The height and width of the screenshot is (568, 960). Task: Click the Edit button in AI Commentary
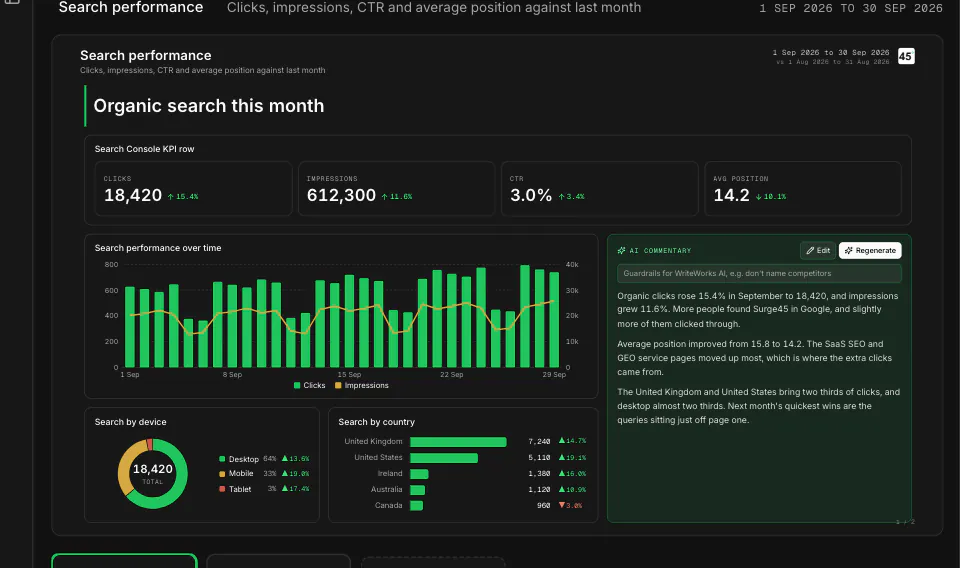pyautogui.click(x=817, y=250)
